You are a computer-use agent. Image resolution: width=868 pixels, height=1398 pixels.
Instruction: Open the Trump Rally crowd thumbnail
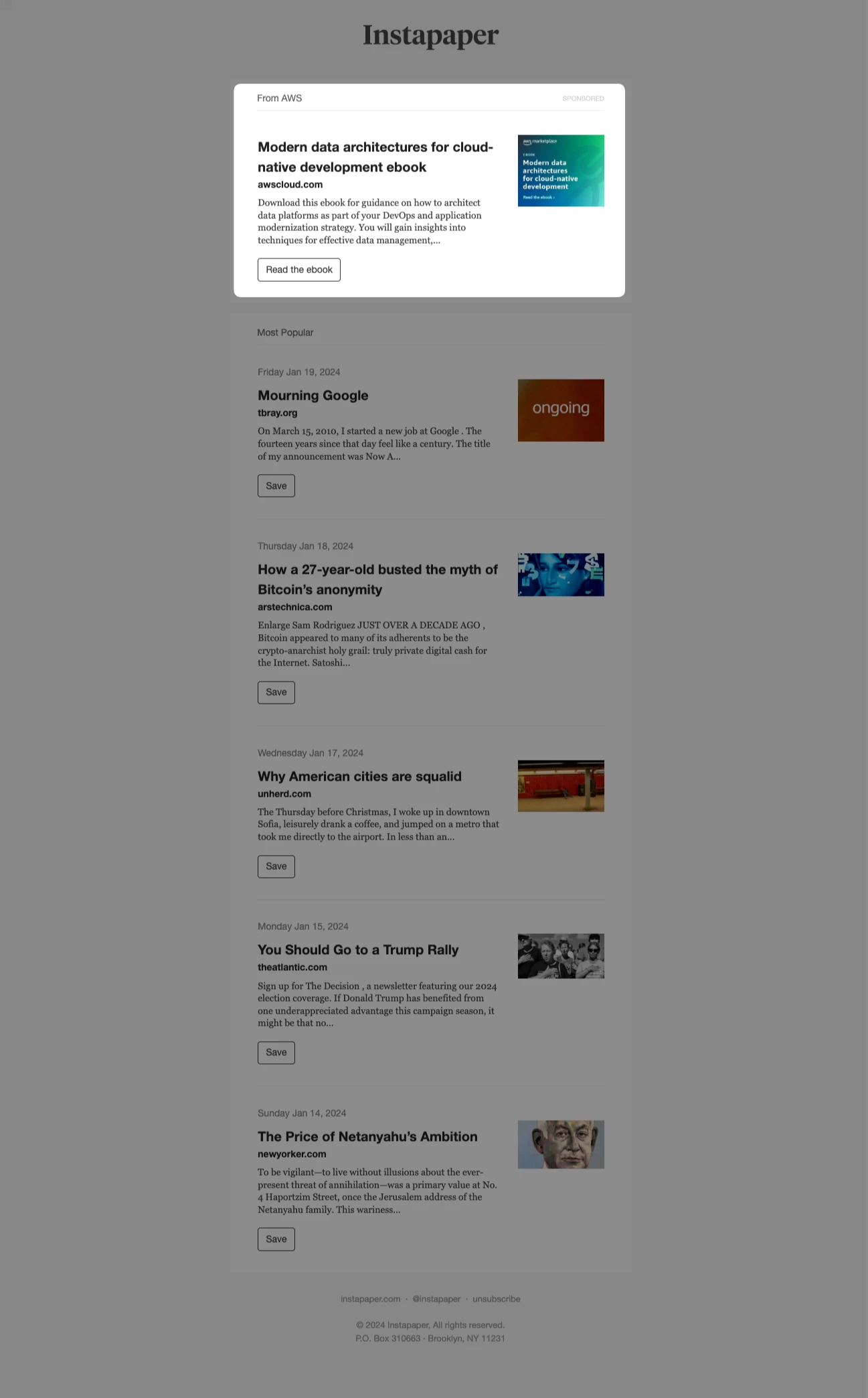pyautogui.click(x=561, y=956)
